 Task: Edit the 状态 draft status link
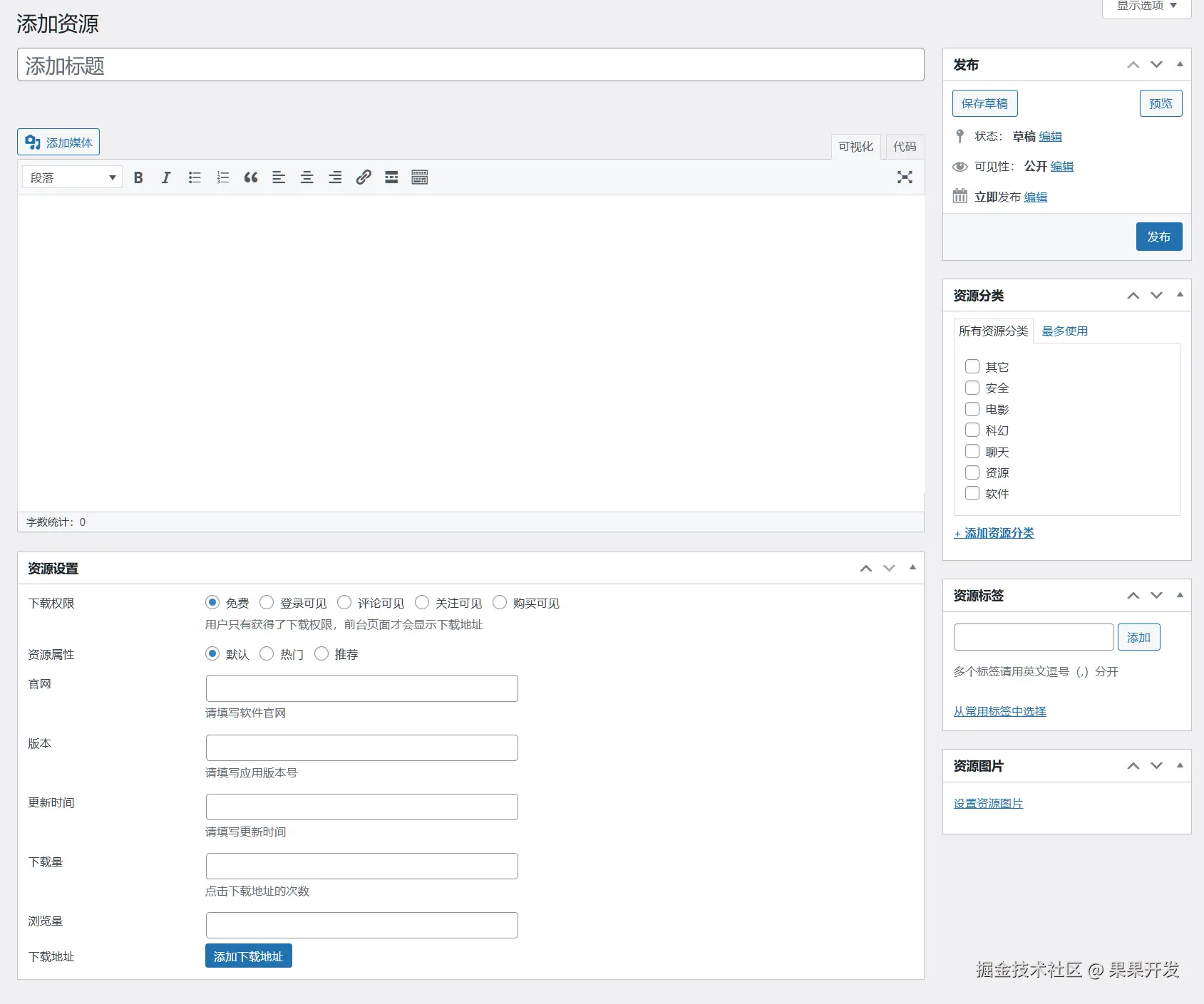[x=1050, y=137]
